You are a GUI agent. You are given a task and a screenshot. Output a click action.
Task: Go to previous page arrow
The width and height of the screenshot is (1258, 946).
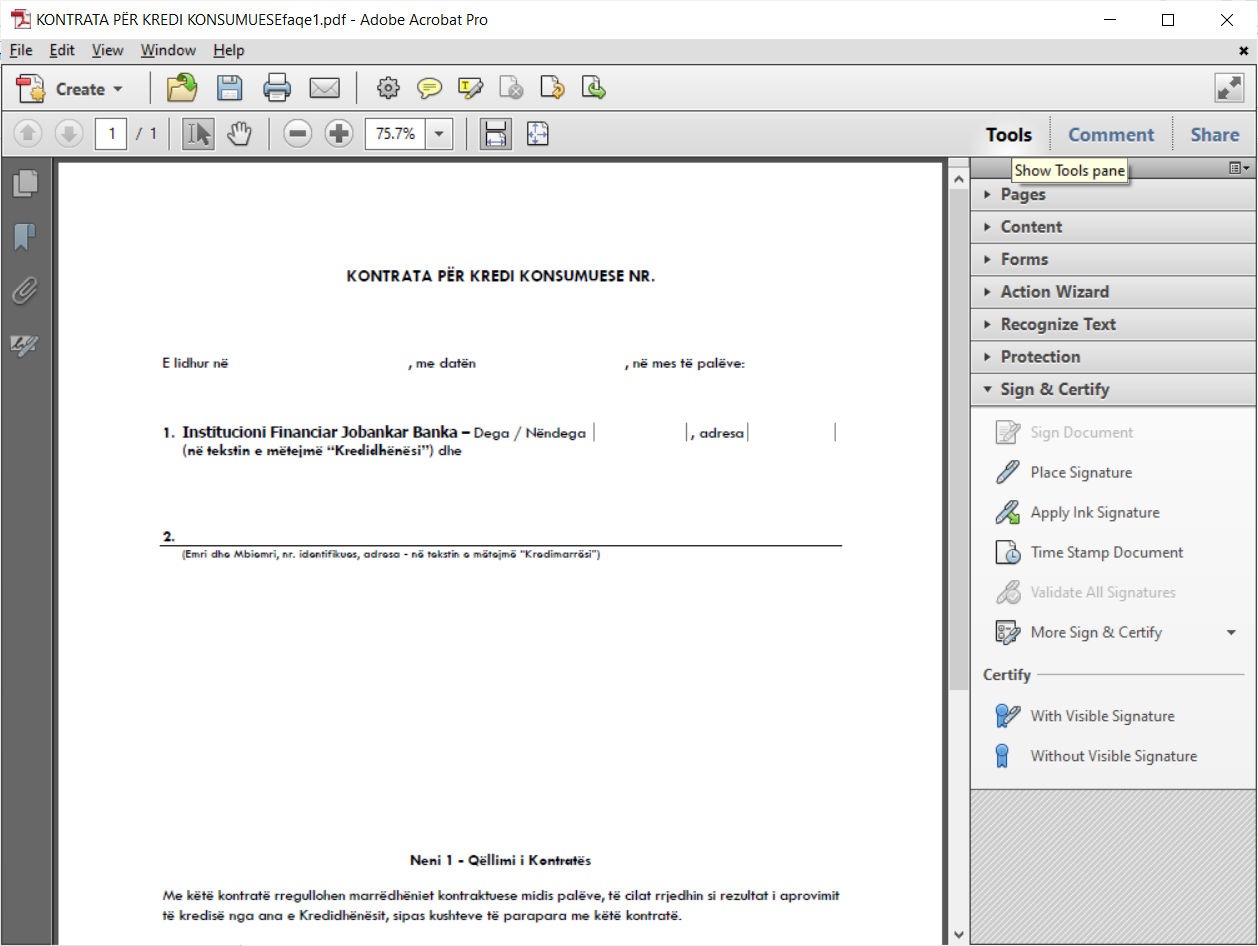point(28,134)
